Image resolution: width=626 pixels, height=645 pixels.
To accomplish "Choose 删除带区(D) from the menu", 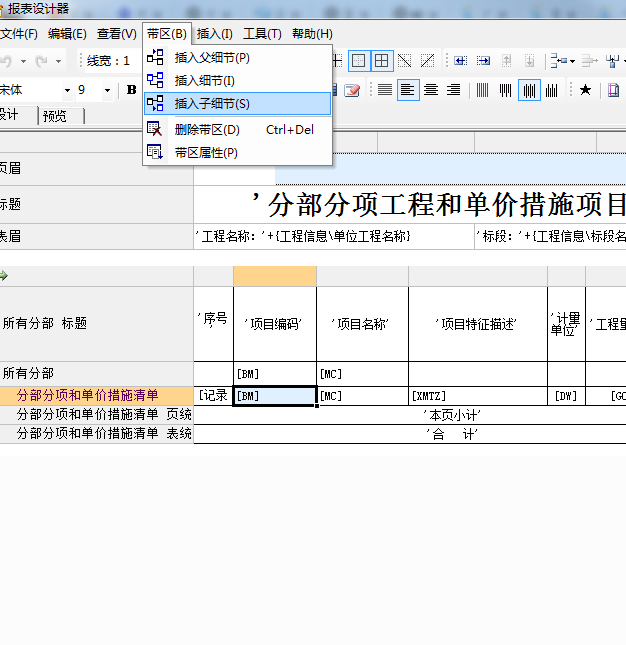I will pyautogui.click(x=238, y=130).
